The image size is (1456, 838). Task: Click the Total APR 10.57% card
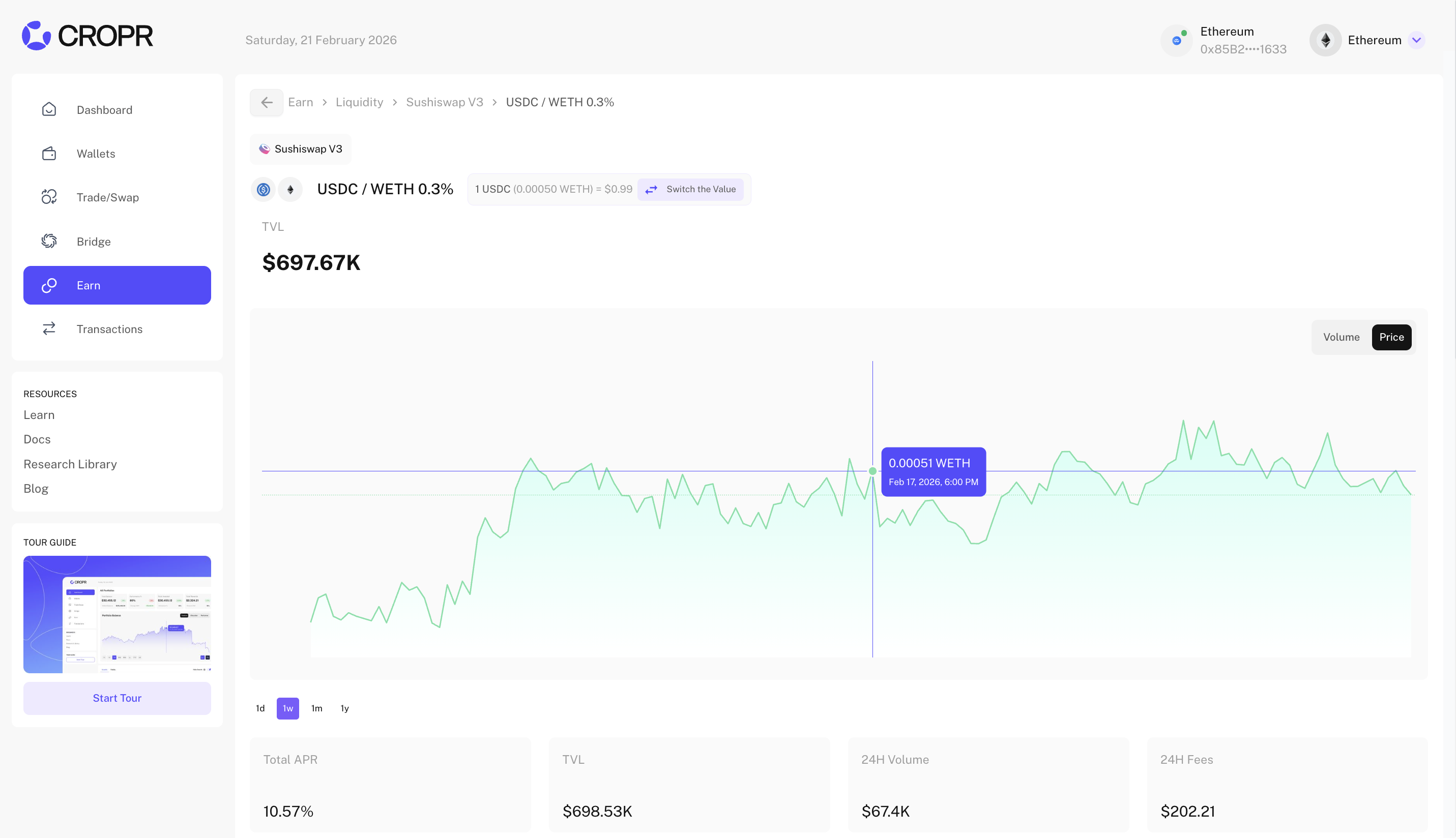[x=390, y=785]
